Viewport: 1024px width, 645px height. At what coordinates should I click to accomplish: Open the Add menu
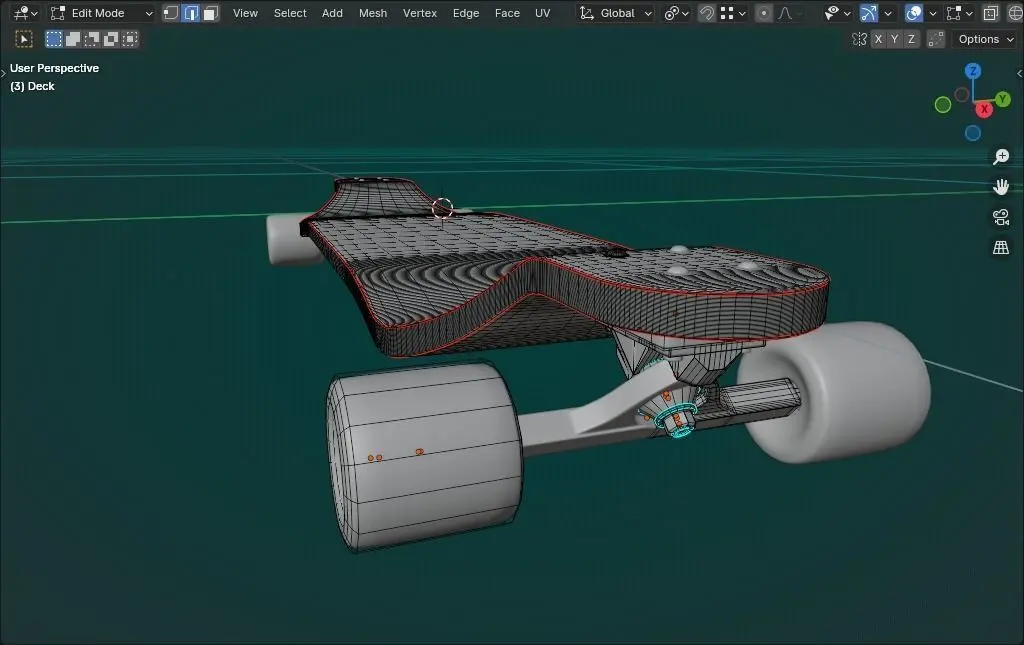(332, 13)
